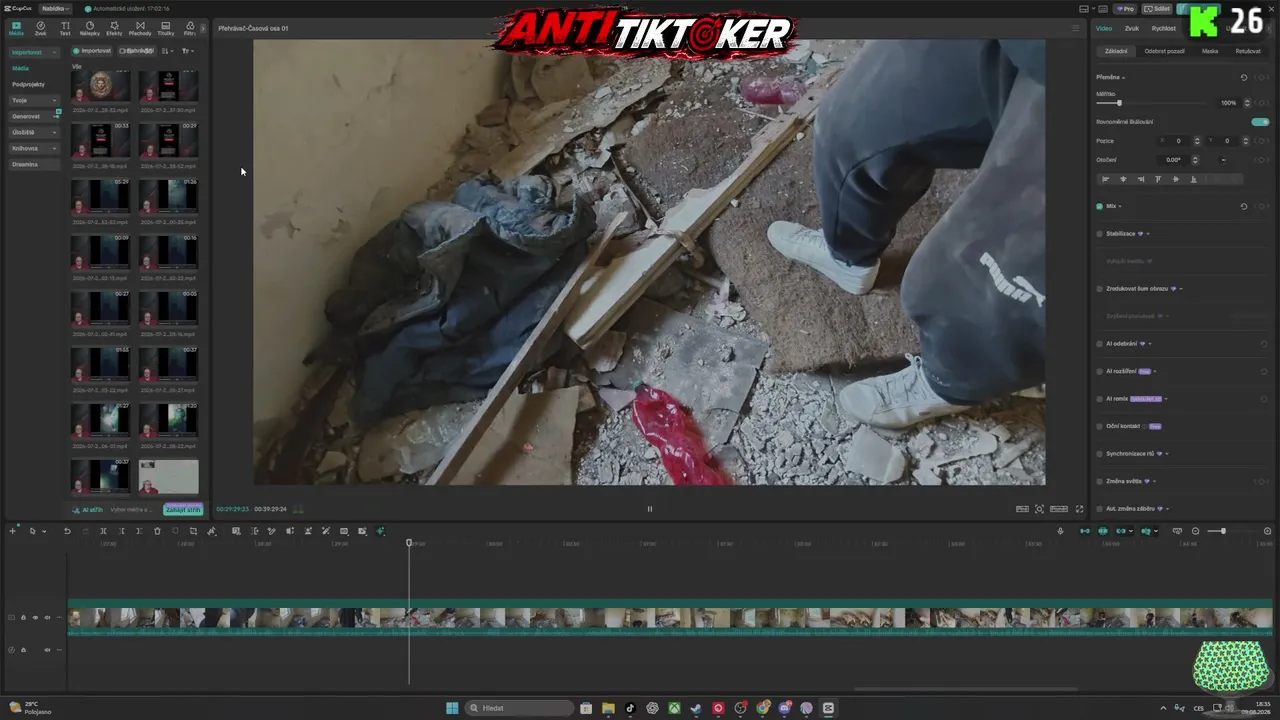Open the sort options in media panel

tap(166, 51)
